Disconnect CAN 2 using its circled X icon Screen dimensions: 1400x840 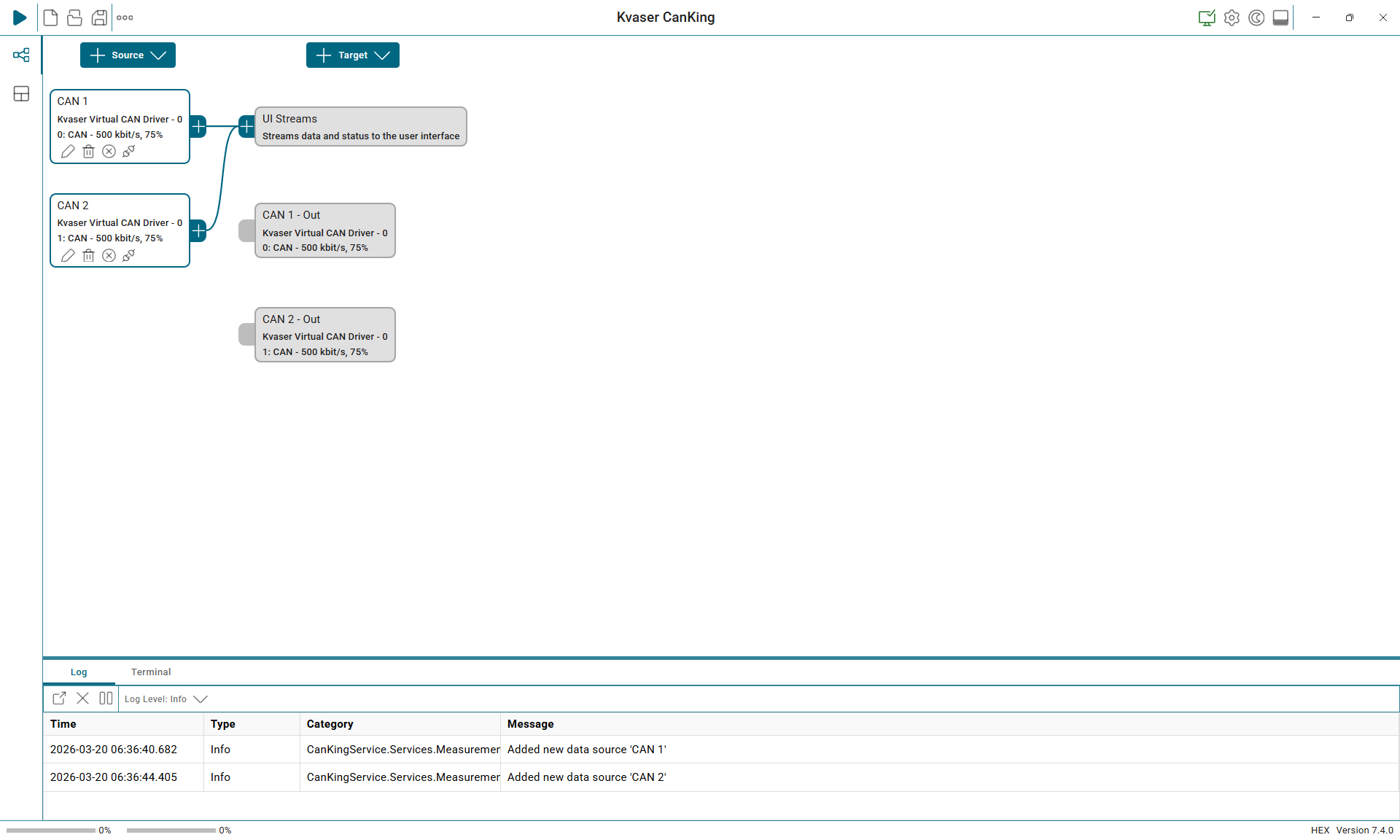pyautogui.click(x=109, y=255)
